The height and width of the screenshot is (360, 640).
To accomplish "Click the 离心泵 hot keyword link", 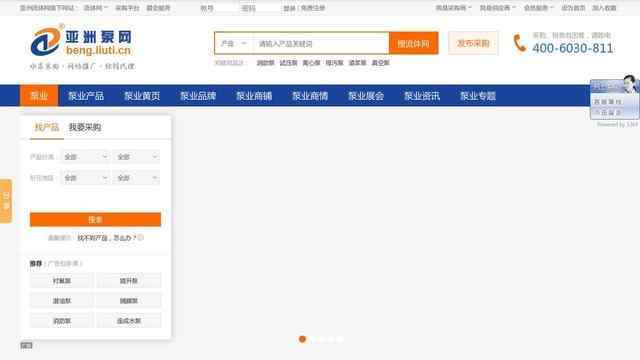I will pos(311,63).
